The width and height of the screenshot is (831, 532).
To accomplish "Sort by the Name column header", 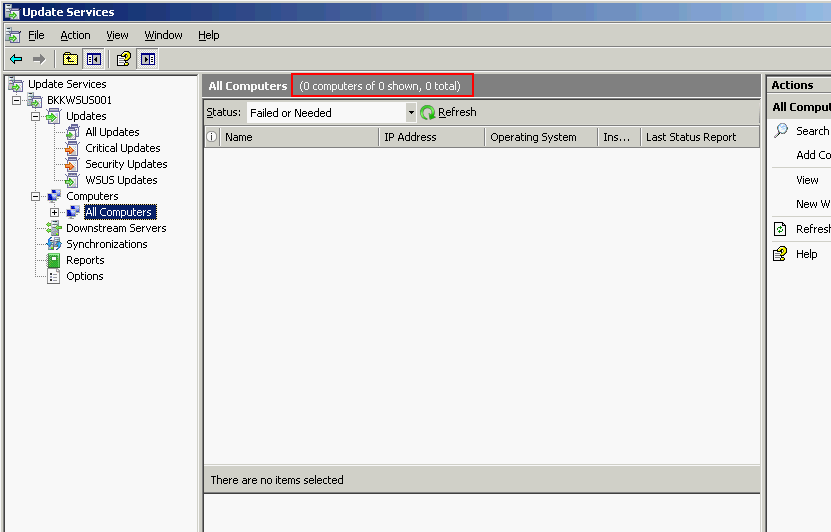I will point(299,137).
